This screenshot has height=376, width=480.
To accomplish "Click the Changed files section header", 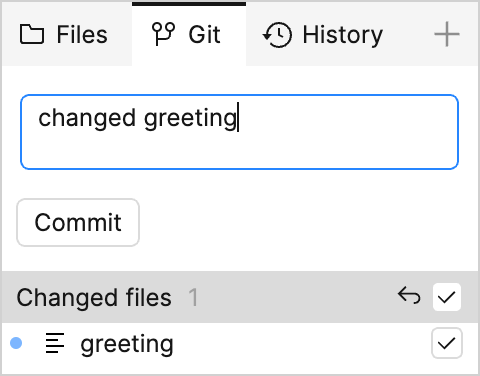I will (240, 297).
